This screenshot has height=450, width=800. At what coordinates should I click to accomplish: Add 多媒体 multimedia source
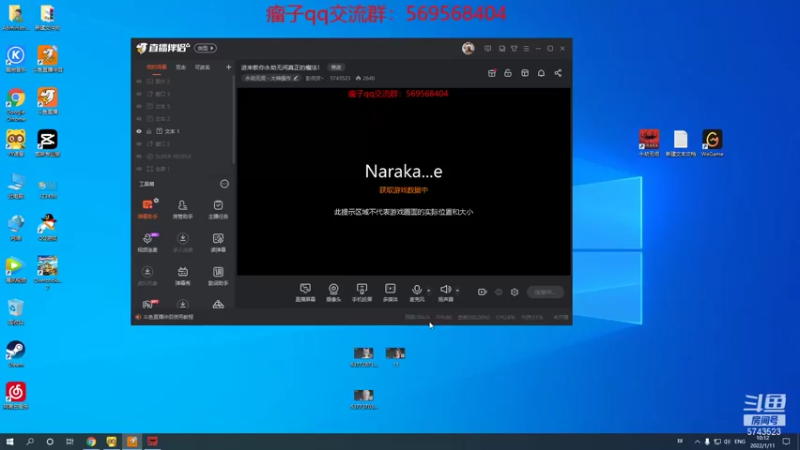click(390, 292)
